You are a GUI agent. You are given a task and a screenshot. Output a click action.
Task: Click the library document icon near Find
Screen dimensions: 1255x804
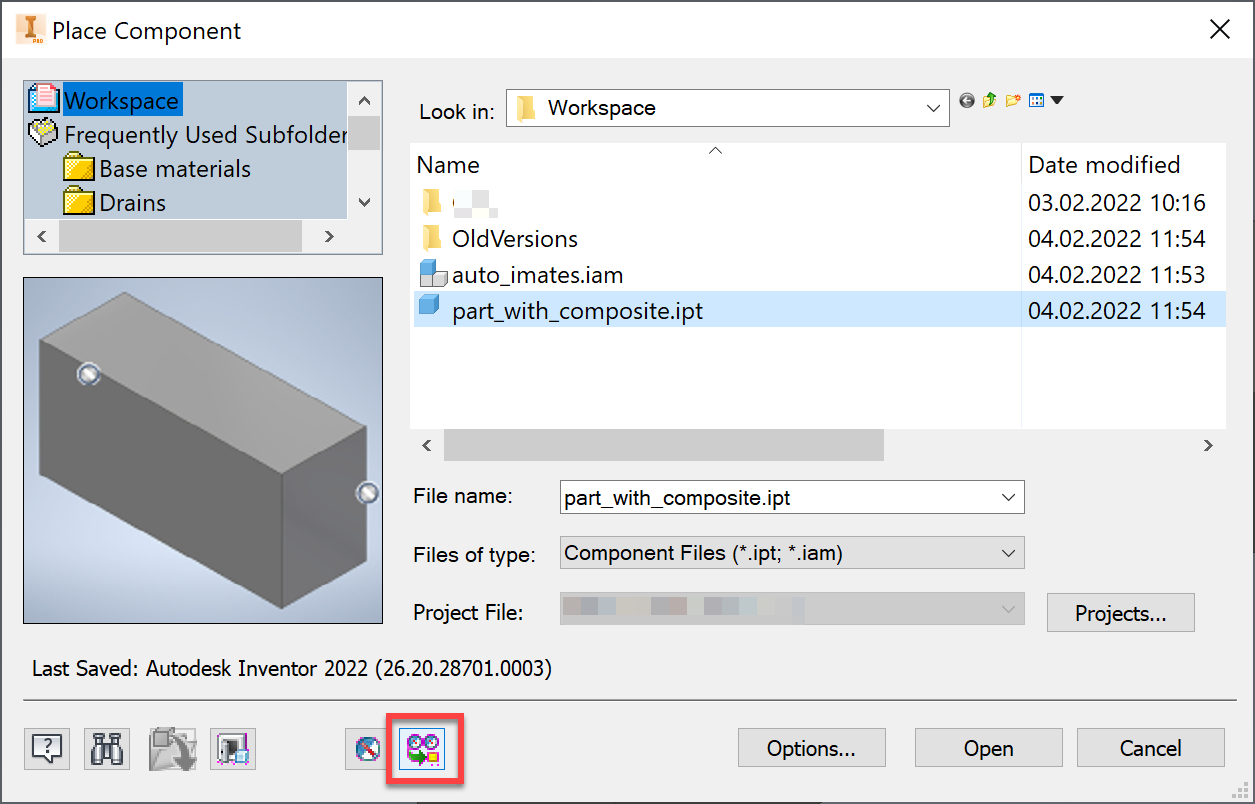pyautogui.click(x=232, y=748)
